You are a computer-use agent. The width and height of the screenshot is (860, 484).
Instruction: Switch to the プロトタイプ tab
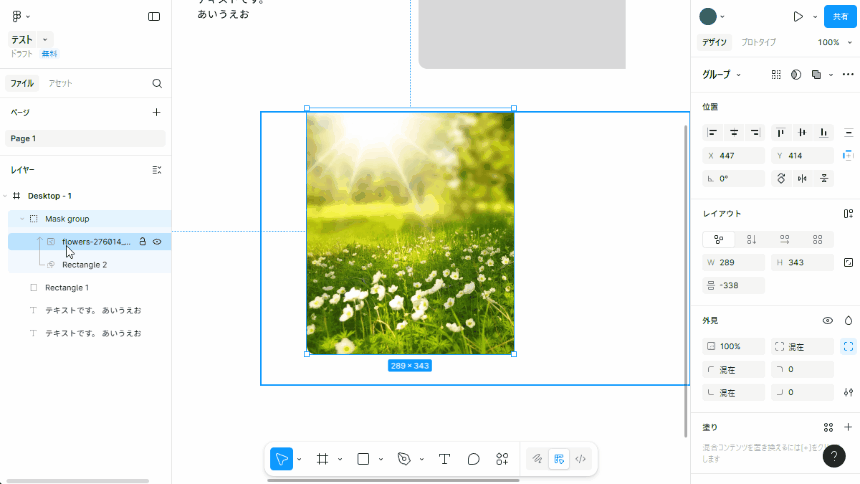pyautogui.click(x=759, y=42)
